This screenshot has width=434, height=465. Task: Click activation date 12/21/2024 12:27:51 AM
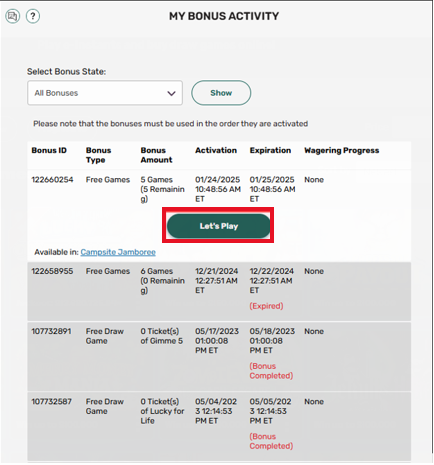[x=217, y=281]
